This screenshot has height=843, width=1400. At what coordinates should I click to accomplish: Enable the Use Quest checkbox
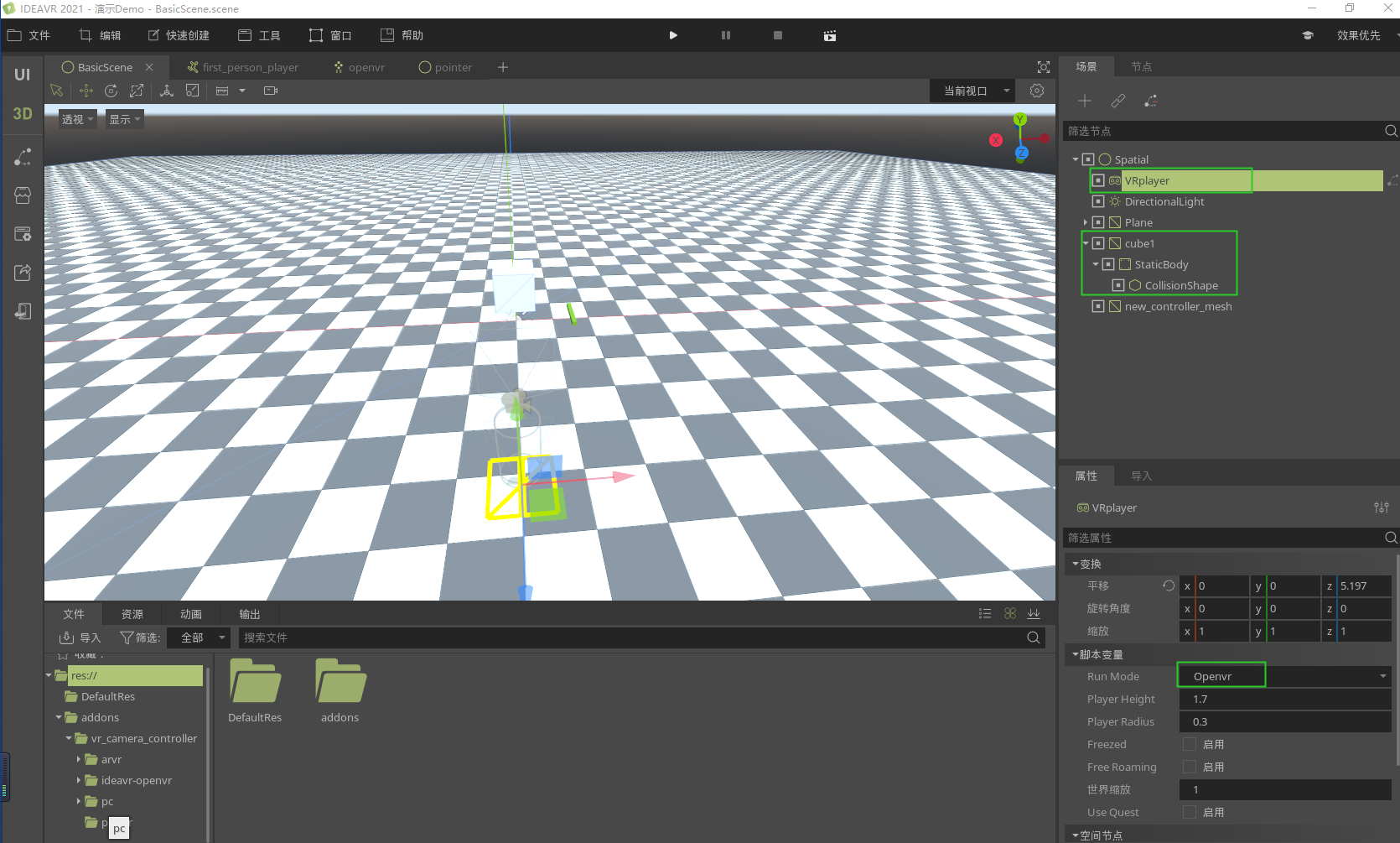tap(1190, 812)
